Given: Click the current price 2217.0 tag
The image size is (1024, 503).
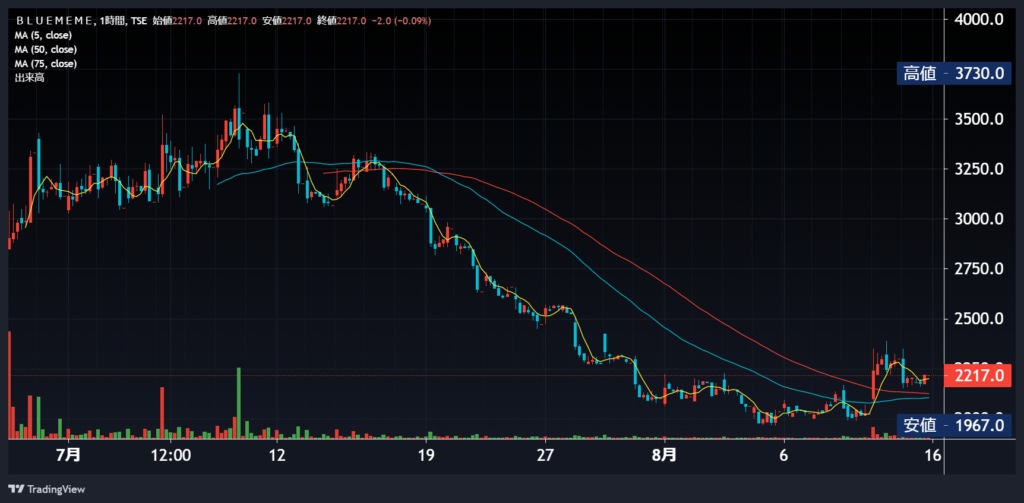Looking at the screenshot, I should coord(978,376).
